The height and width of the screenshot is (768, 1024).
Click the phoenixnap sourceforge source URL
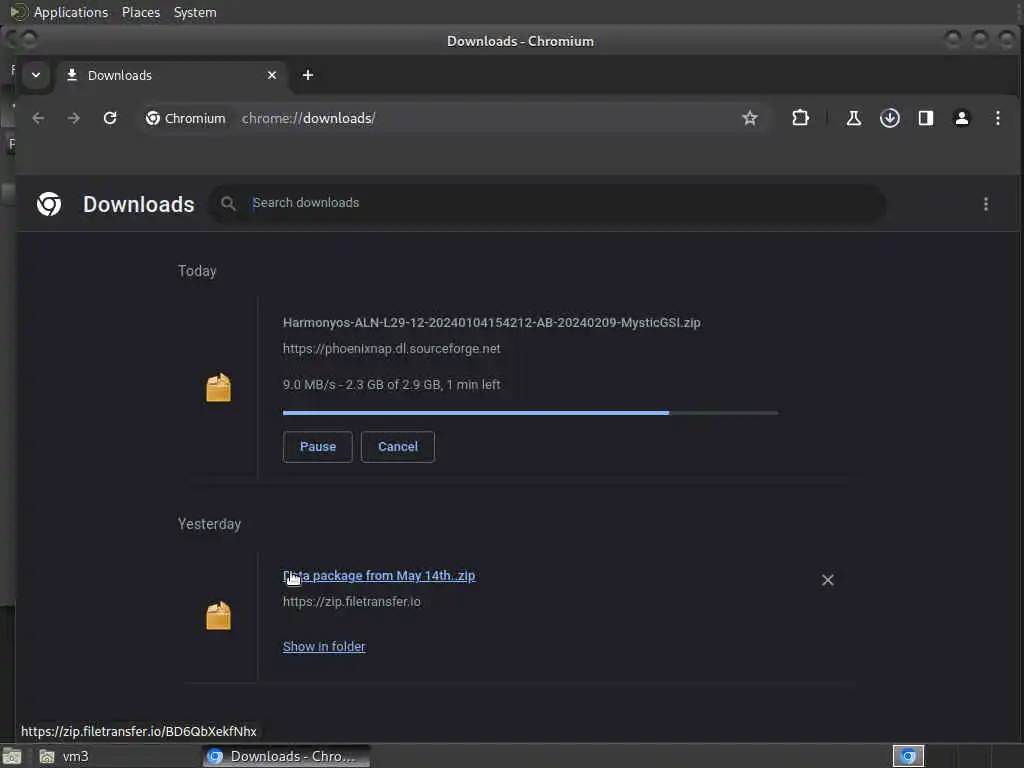click(x=391, y=349)
